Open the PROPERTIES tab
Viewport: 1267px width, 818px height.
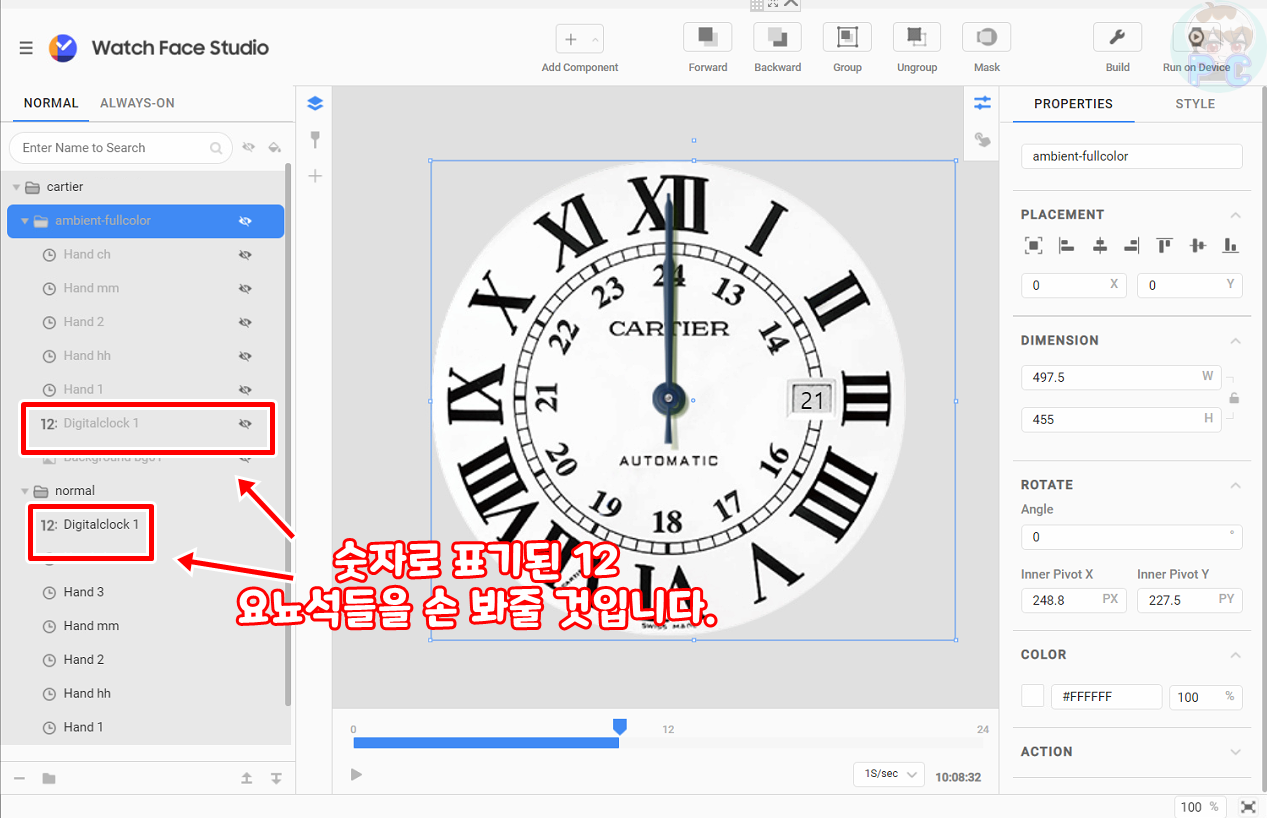pos(1073,104)
